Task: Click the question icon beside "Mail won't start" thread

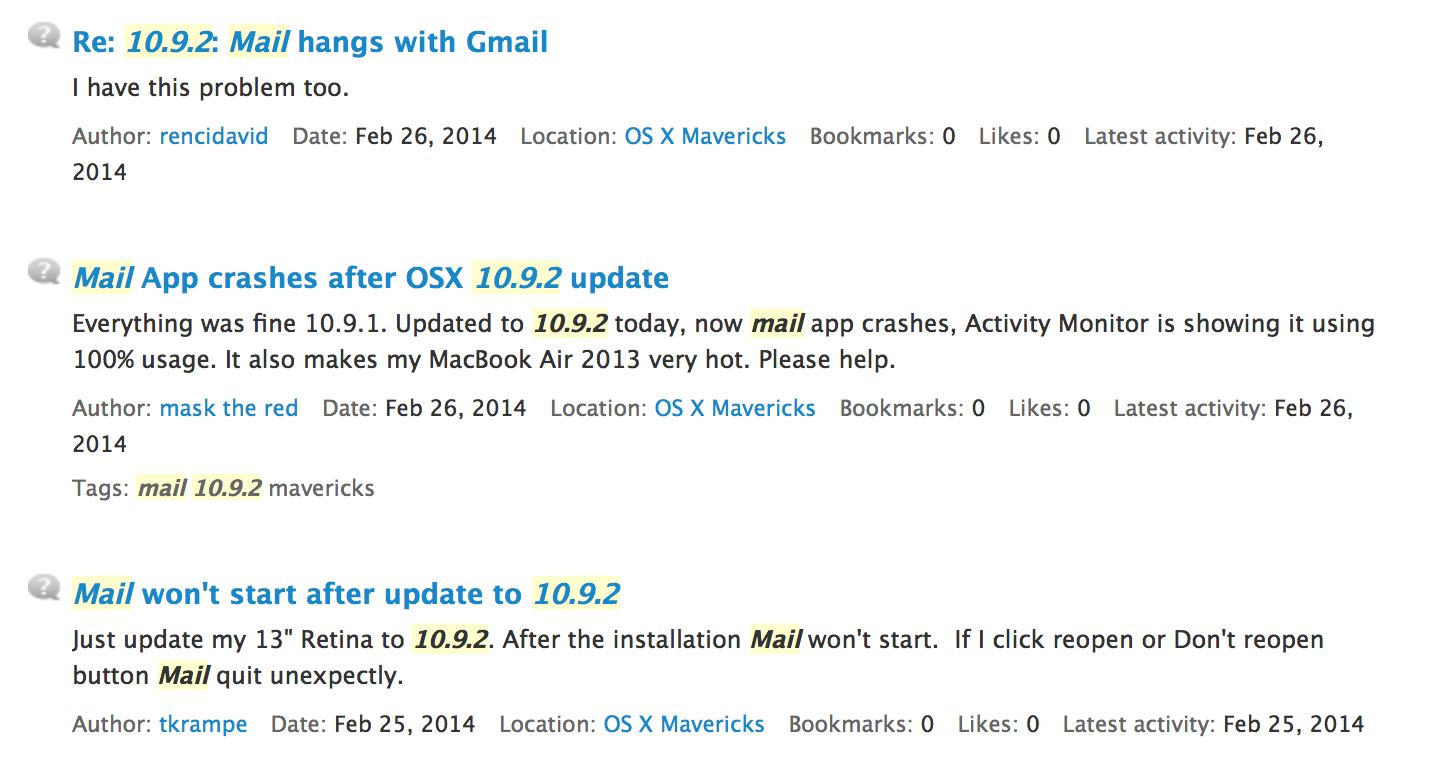Action: click(x=44, y=588)
